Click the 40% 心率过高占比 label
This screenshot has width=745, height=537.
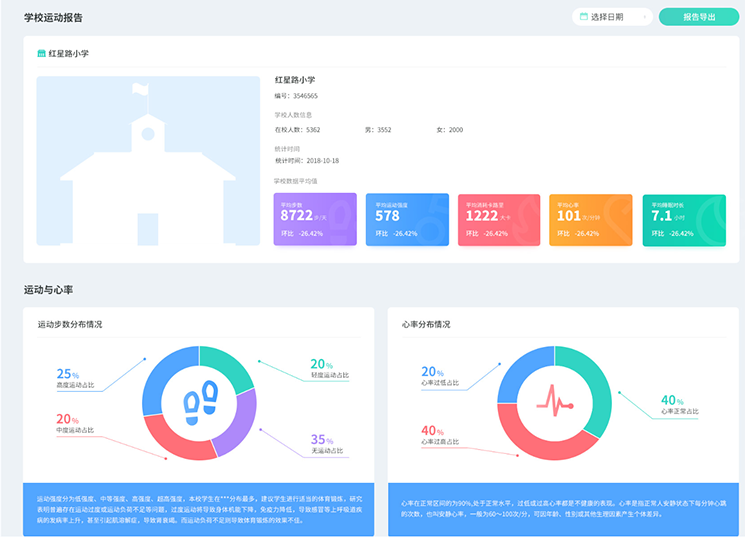(440, 436)
